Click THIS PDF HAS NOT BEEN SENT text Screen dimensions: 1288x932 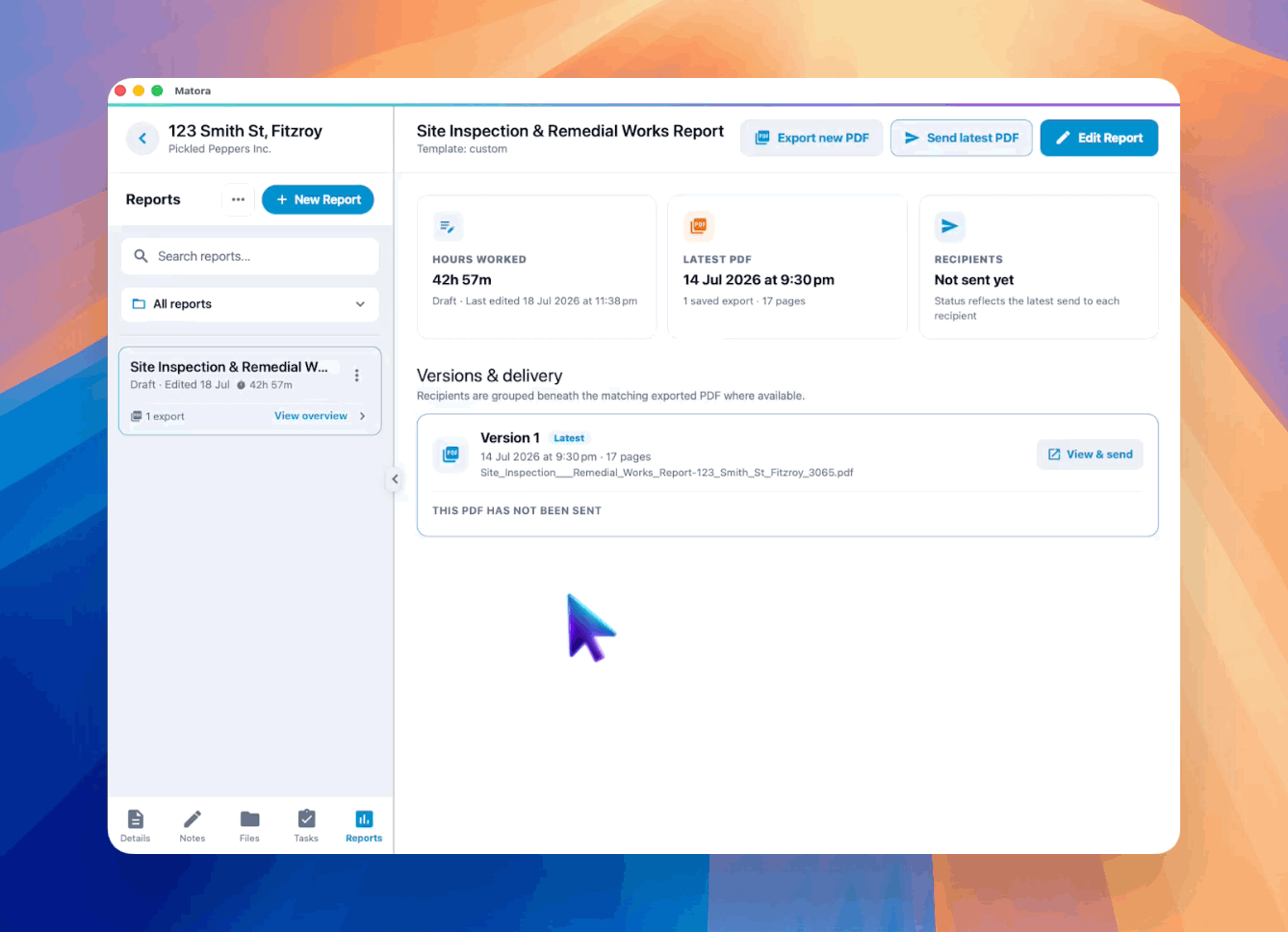(x=517, y=511)
